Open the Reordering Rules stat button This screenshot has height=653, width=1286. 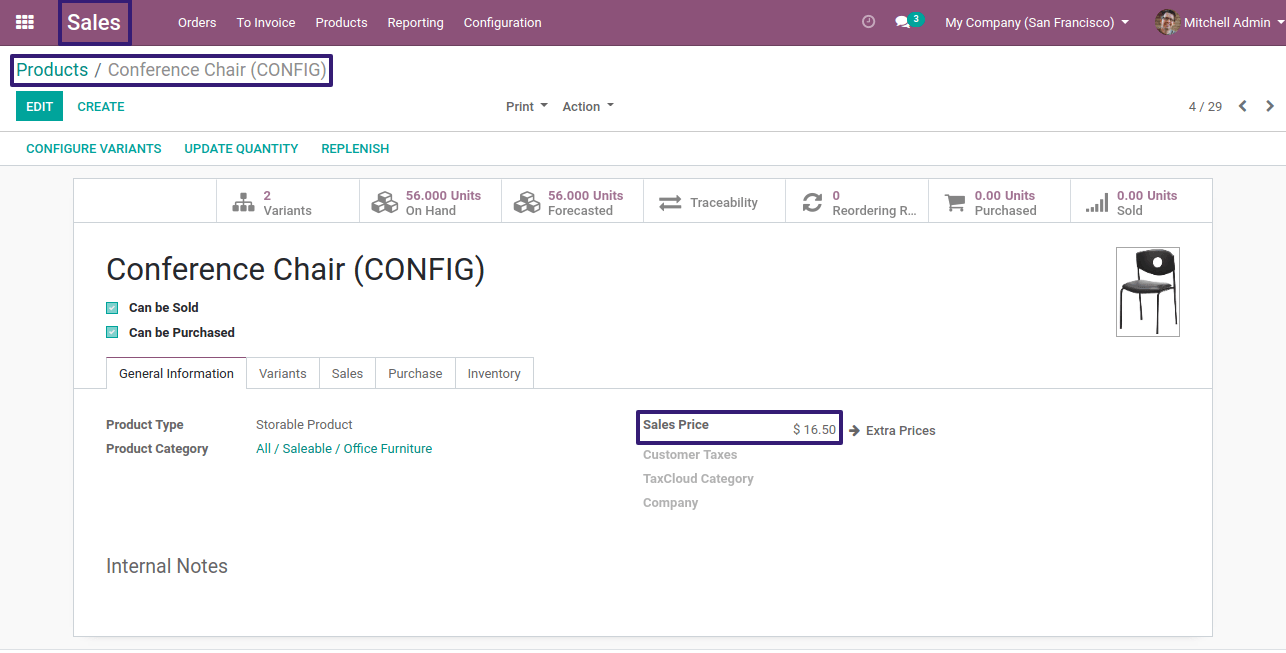(856, 202)
